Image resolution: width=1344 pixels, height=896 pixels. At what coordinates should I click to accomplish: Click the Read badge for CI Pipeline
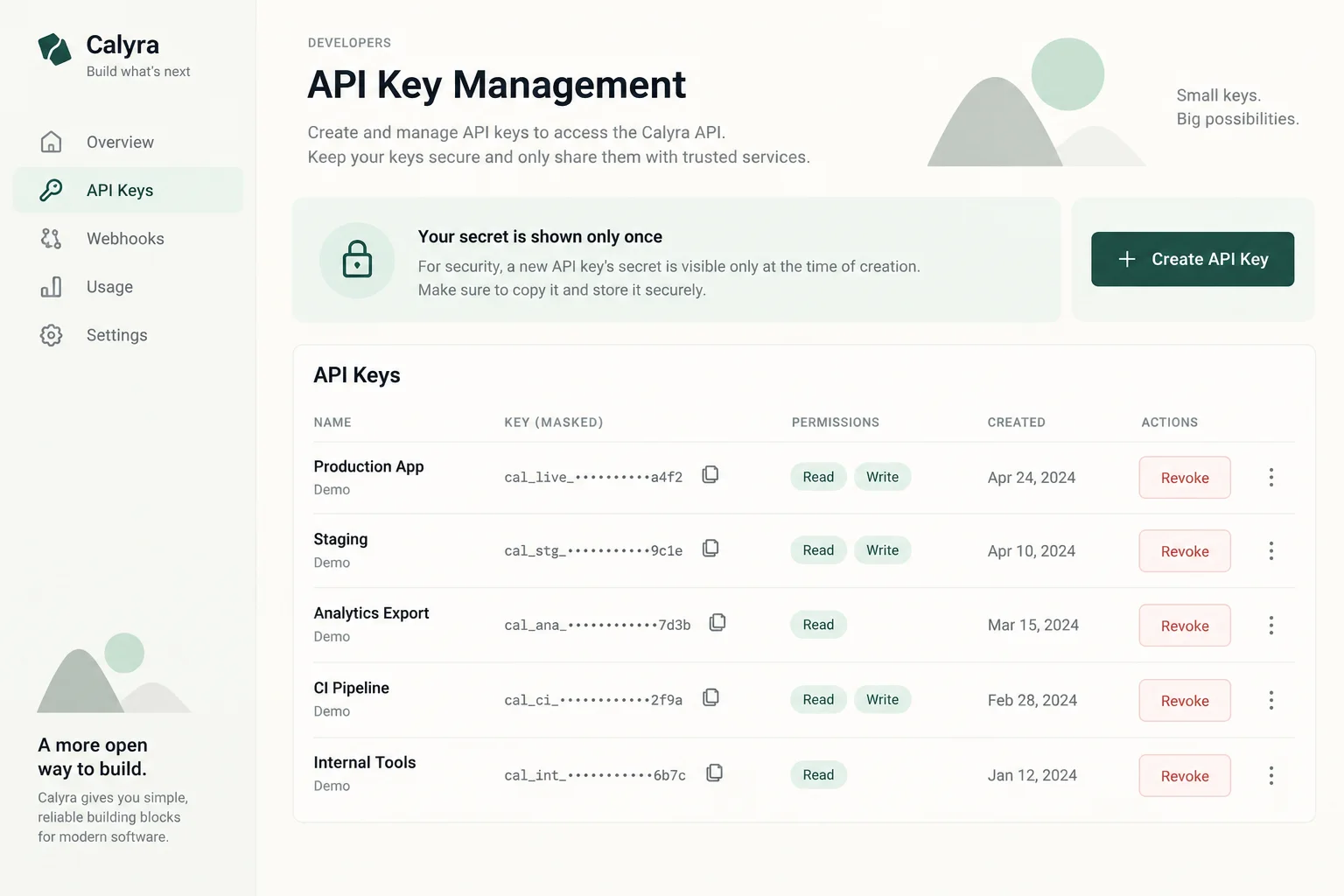[x=818, y=700]
